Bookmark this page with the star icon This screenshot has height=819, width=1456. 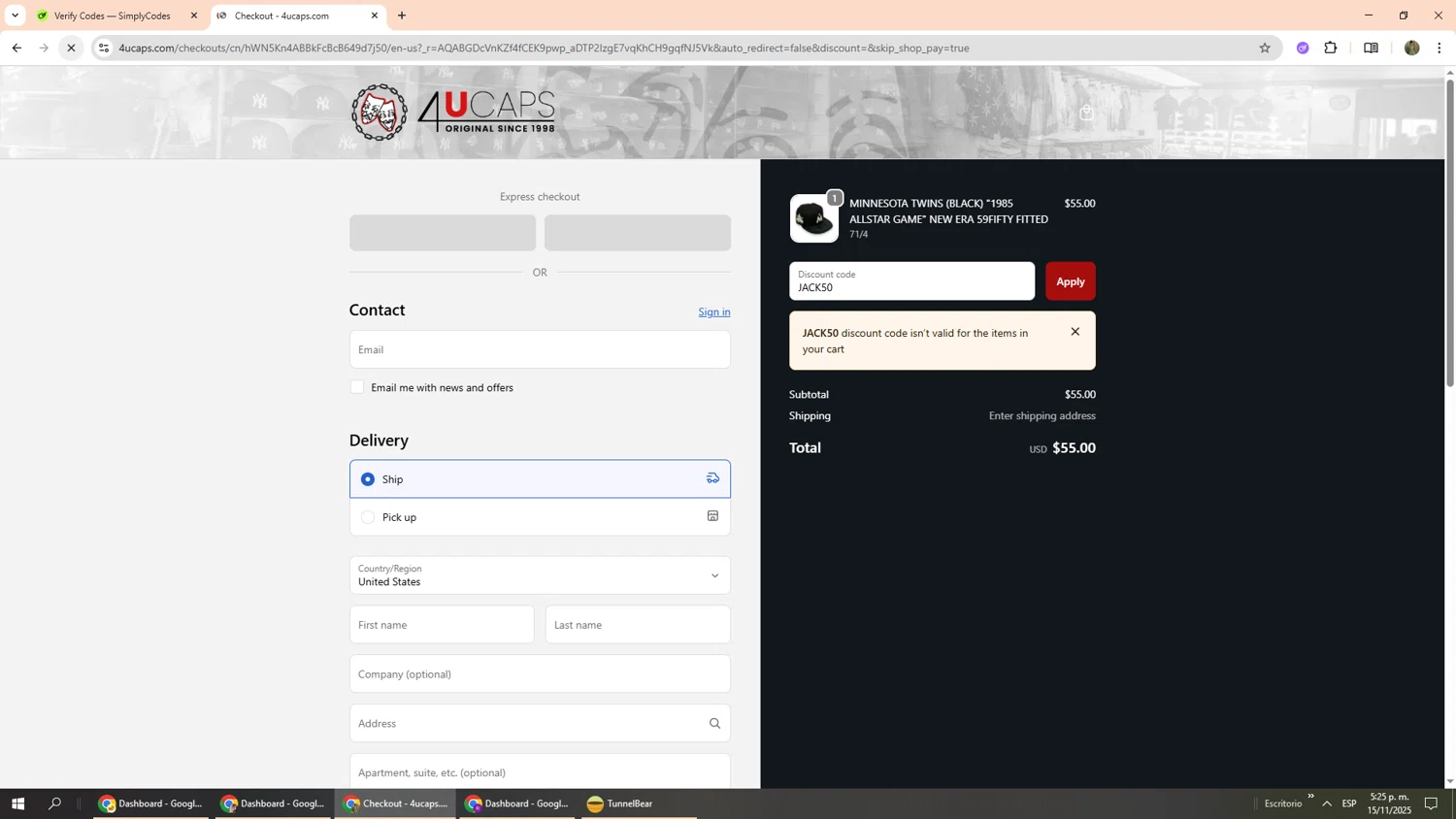1264,48
